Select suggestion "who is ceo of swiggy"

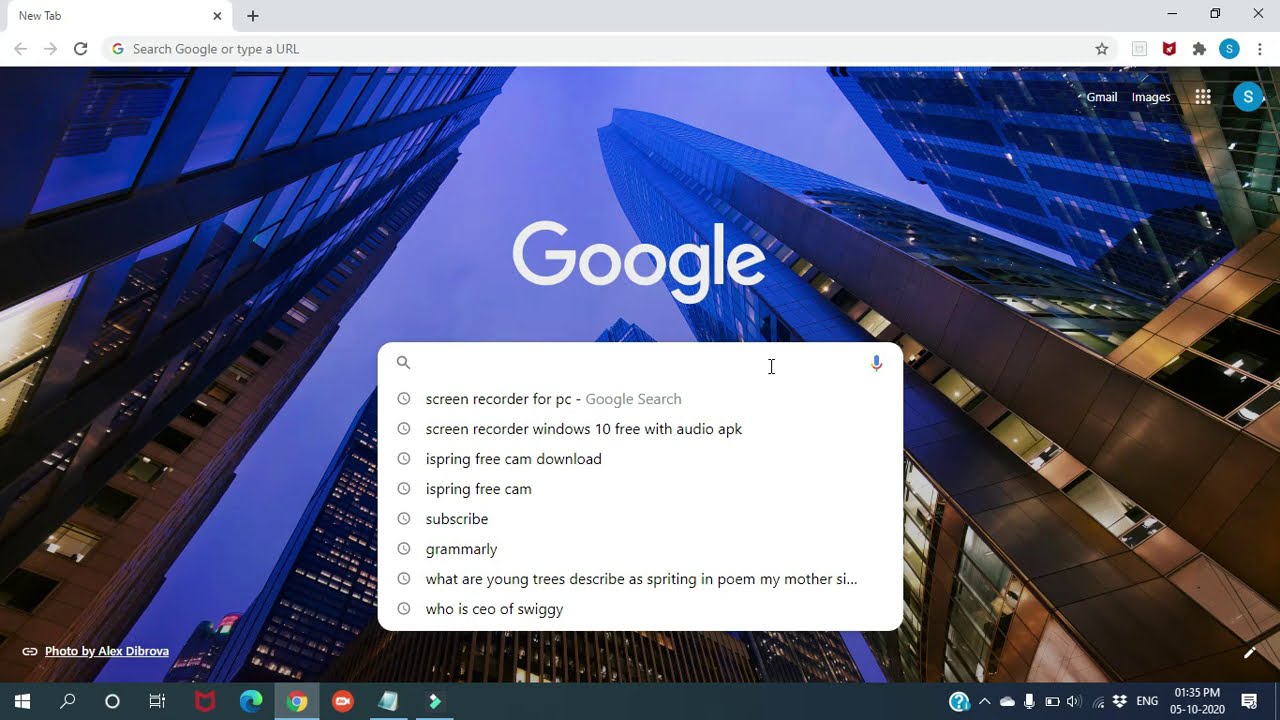pos(640,609)
